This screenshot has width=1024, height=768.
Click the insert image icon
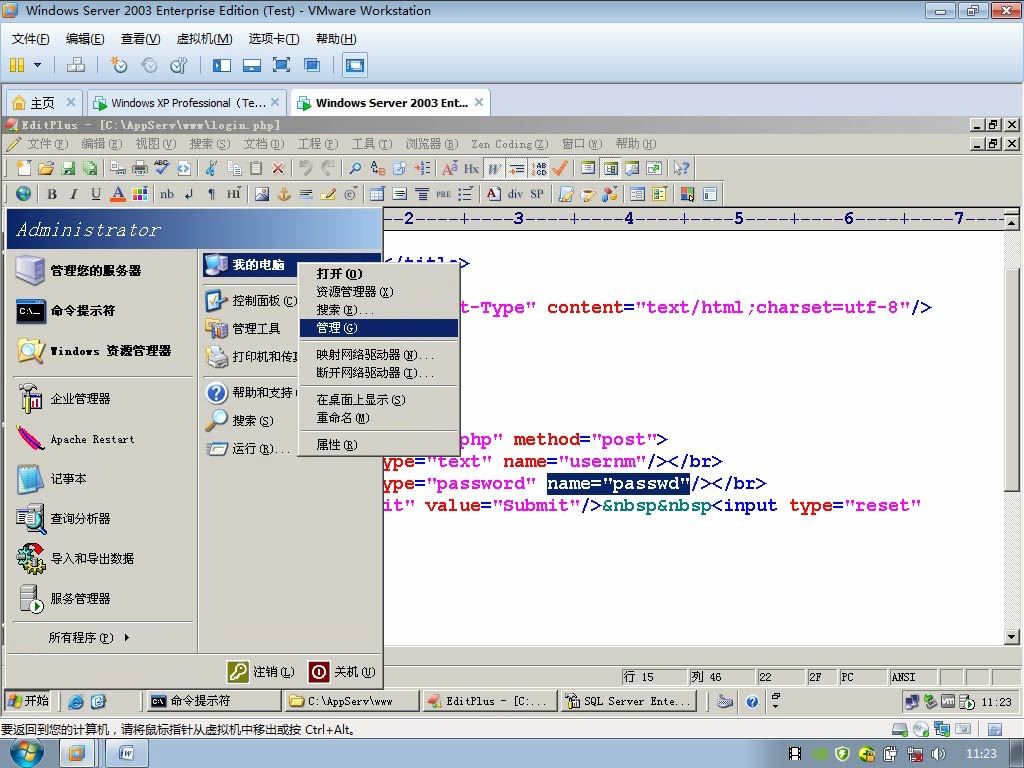(262, 194)
